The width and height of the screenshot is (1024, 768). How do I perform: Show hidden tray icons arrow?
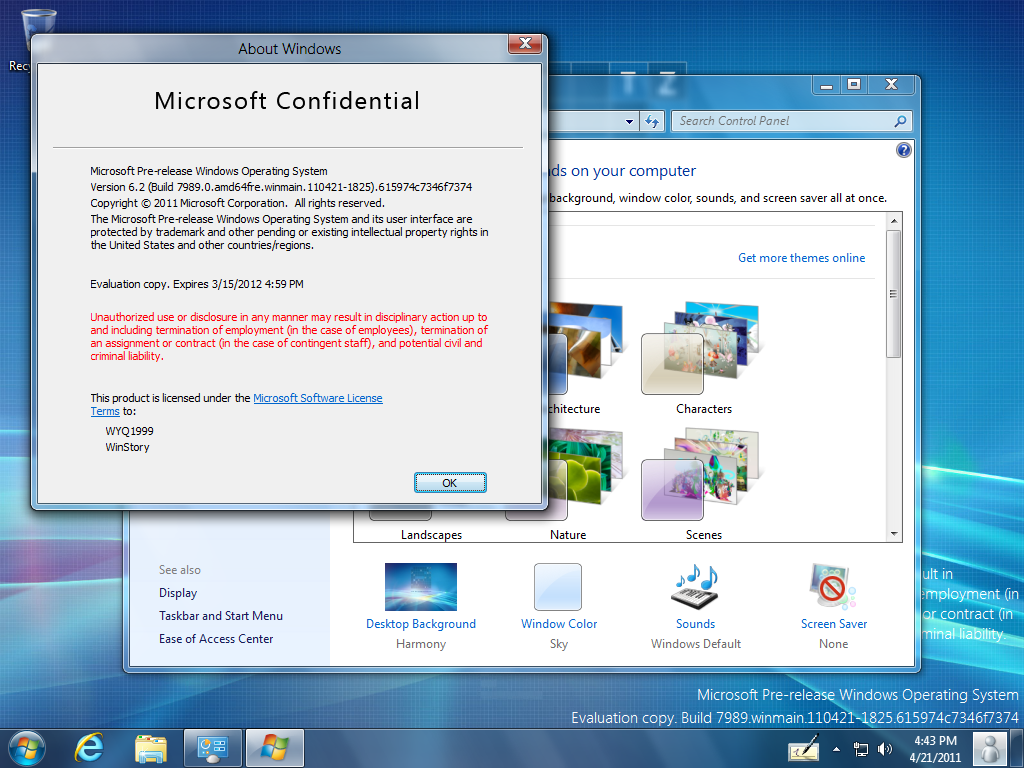837,748
